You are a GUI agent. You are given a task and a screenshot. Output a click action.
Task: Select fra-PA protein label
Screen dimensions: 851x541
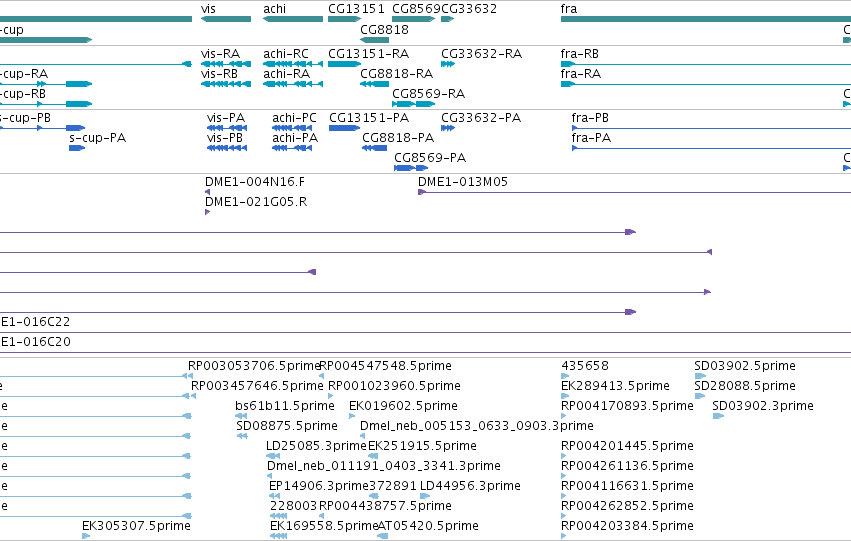[x=591, y=138]
